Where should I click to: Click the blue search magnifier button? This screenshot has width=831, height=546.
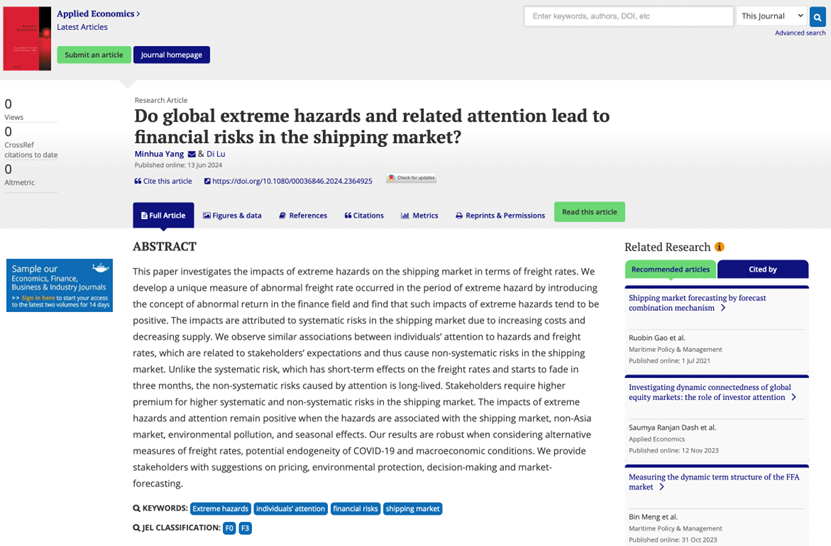(x=818, y=17)
